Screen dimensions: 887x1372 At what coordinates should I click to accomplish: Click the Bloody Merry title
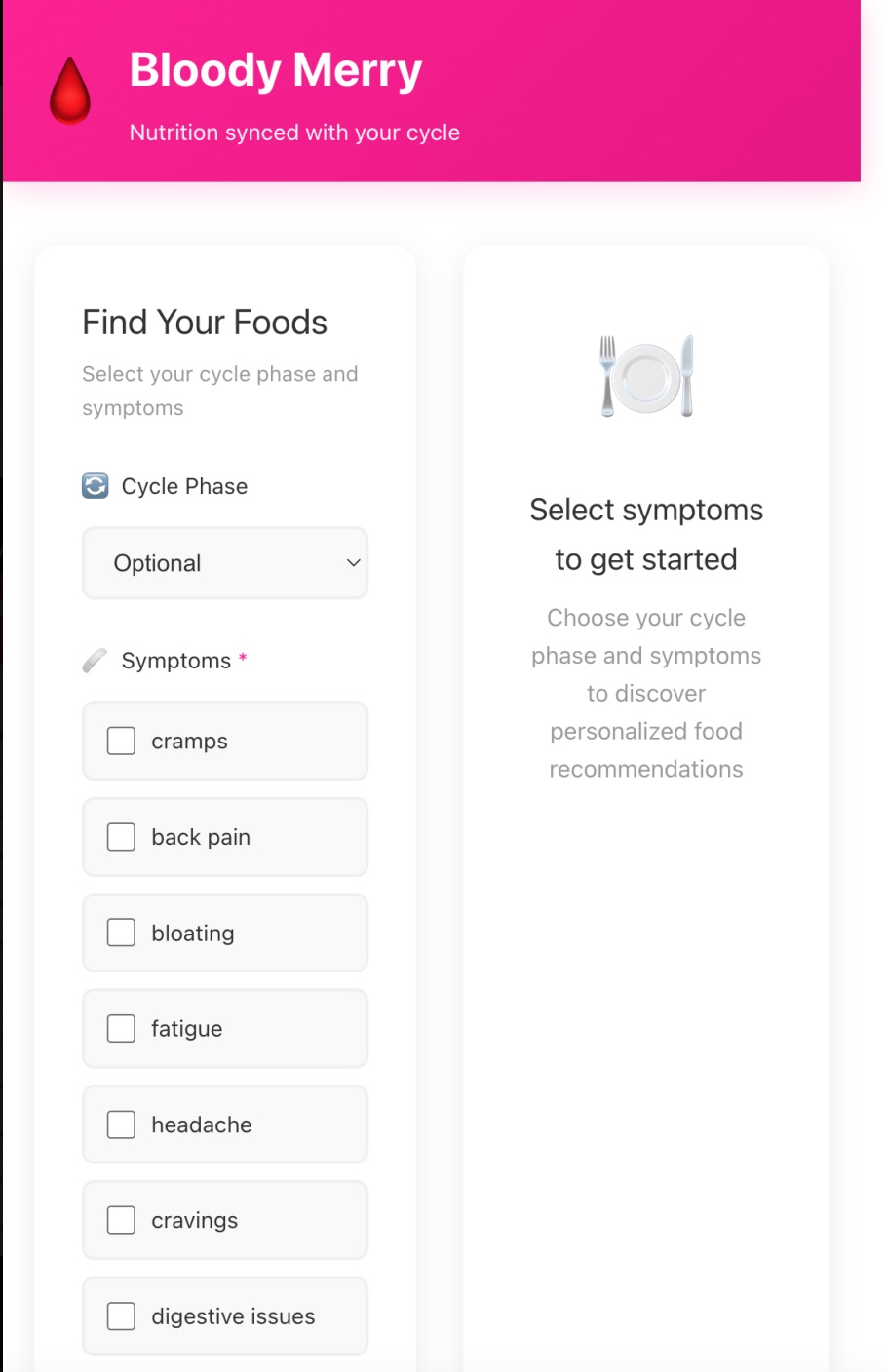click(x=276, y=70)
